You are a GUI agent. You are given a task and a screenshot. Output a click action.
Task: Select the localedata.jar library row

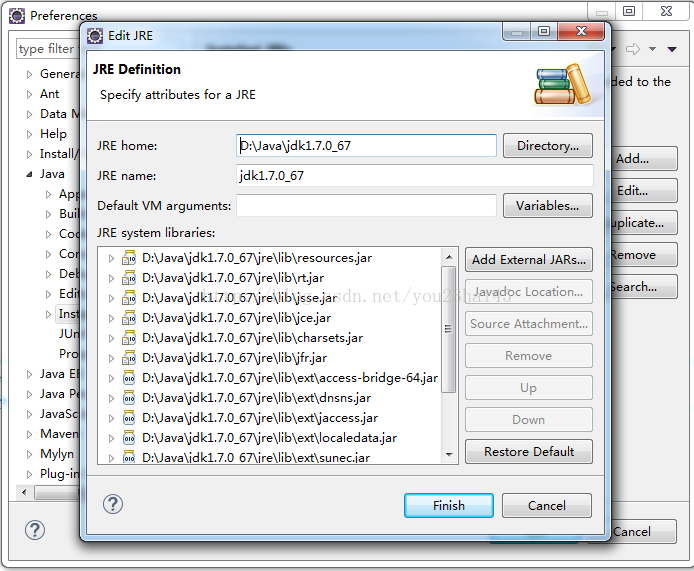pos(269,438)
